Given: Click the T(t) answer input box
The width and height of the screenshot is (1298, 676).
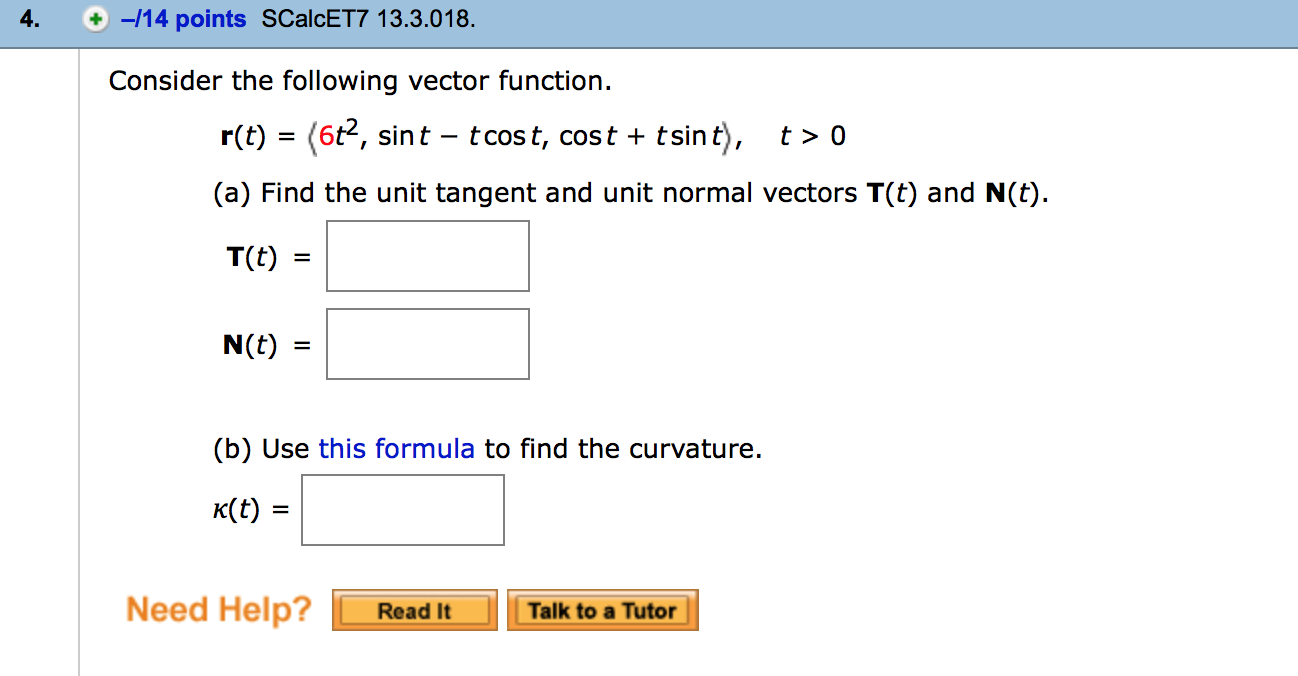Looking at the screenshot, I should 427,256.
